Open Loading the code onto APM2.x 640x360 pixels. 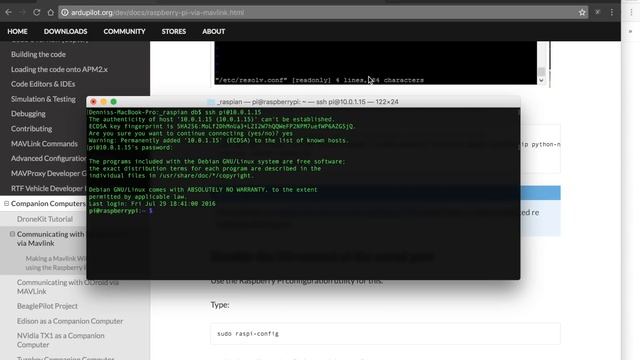(x=59, y=69)
